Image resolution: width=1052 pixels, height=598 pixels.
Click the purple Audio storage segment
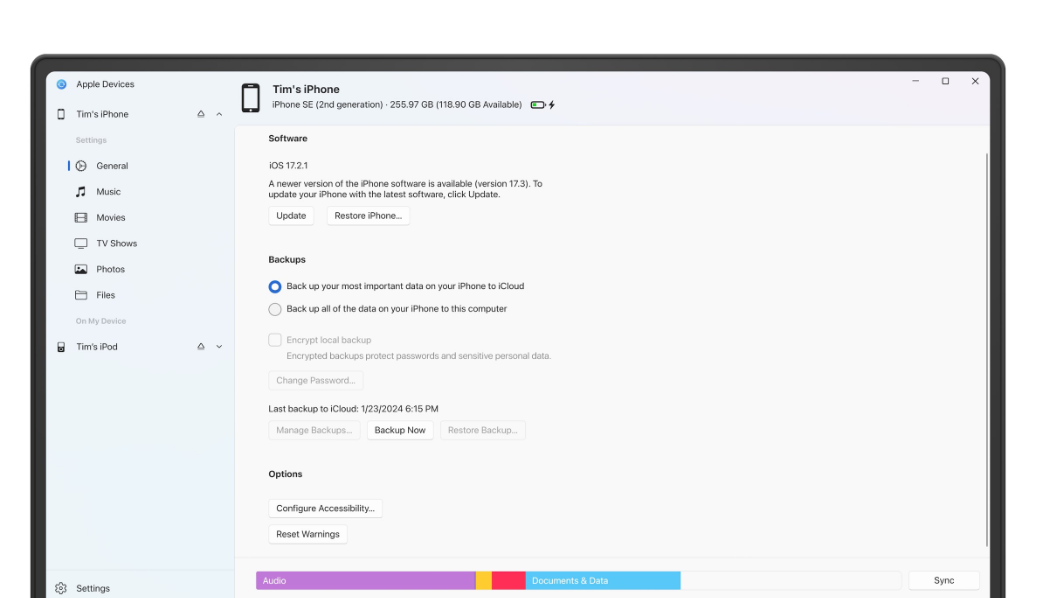(x=366, y=581)
